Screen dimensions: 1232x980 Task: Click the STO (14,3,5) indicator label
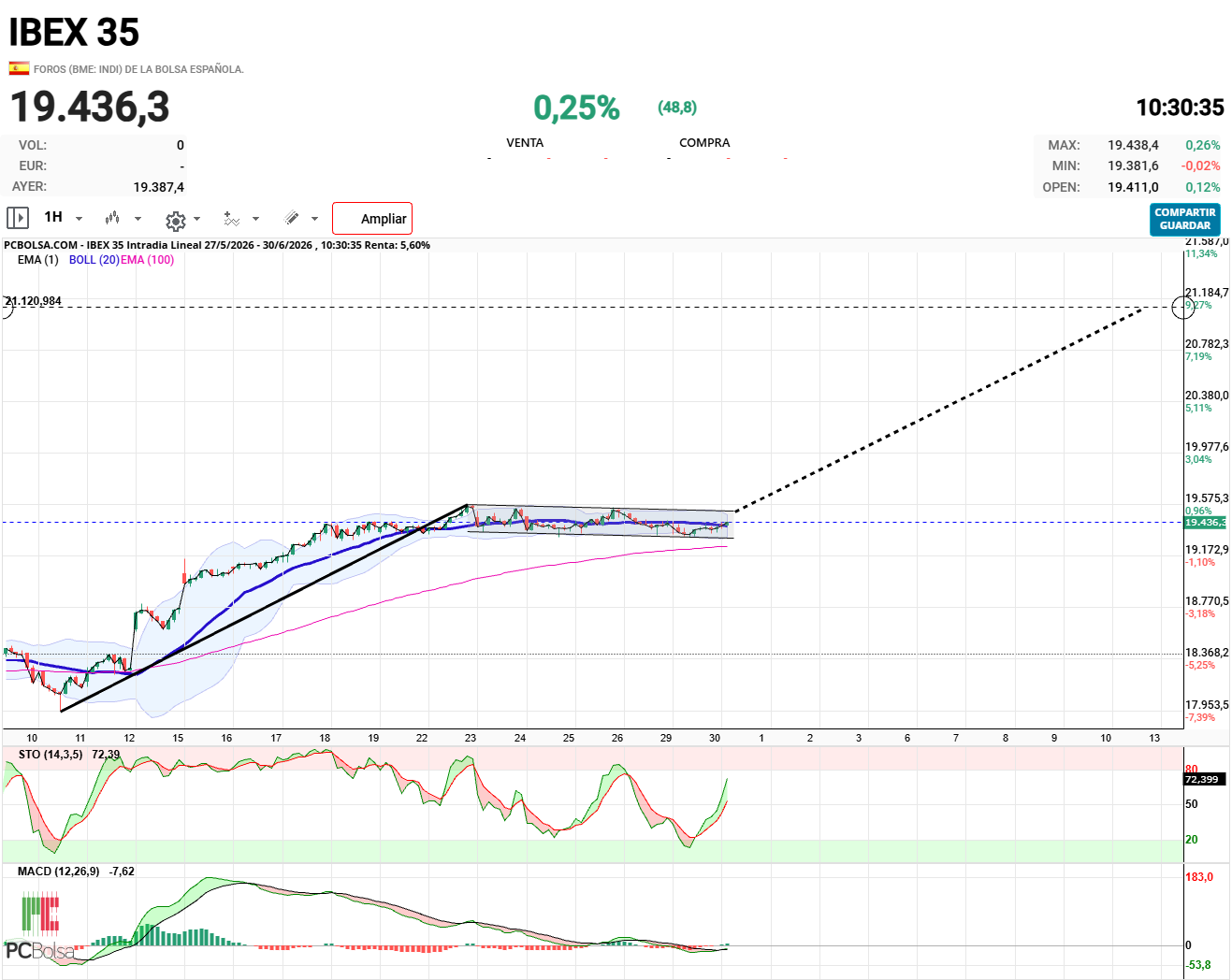(51, 755)
